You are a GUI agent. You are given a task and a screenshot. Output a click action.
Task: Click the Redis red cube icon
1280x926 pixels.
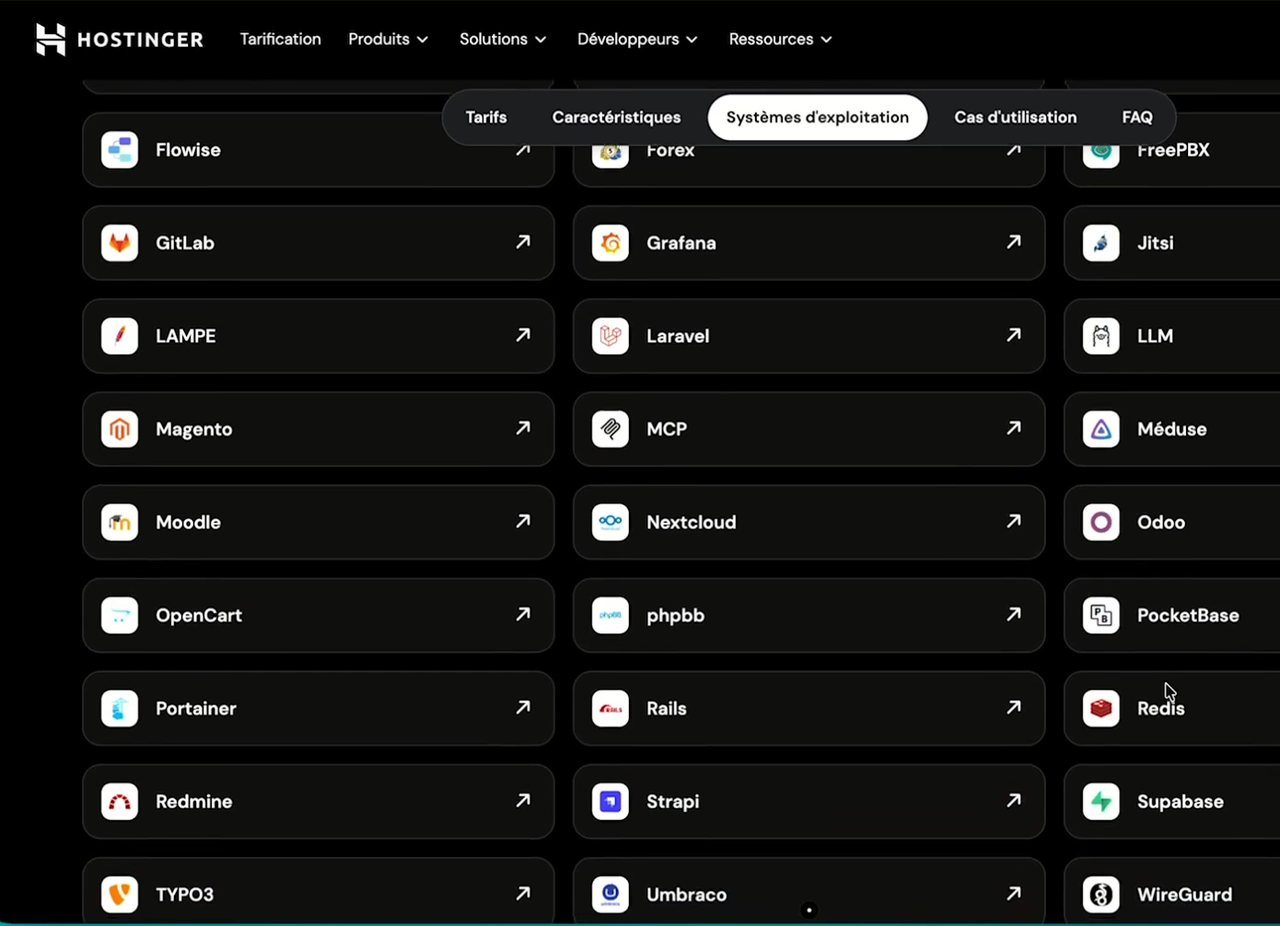pos(1101,708)
